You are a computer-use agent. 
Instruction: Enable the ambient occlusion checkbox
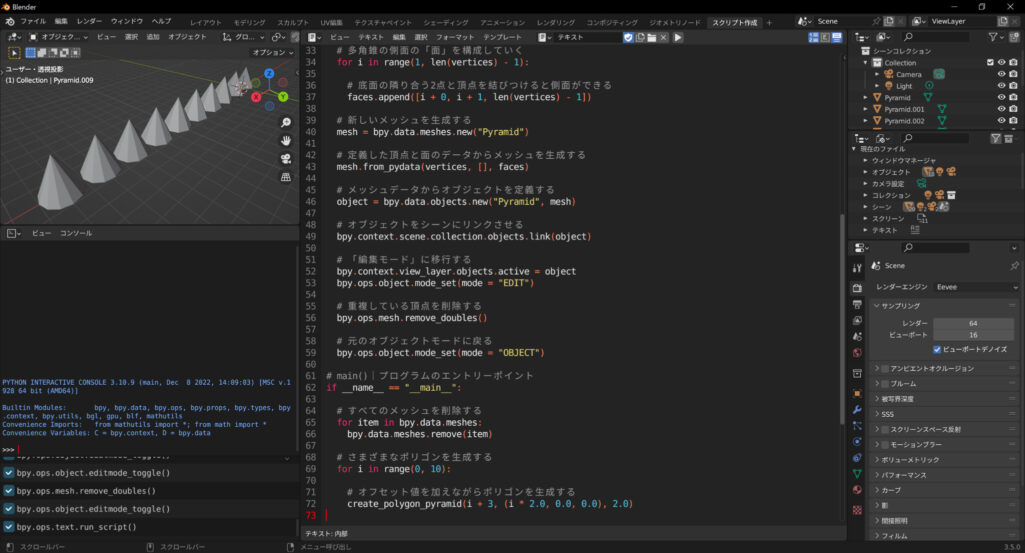pyautogui.click(x=885, y=369)
